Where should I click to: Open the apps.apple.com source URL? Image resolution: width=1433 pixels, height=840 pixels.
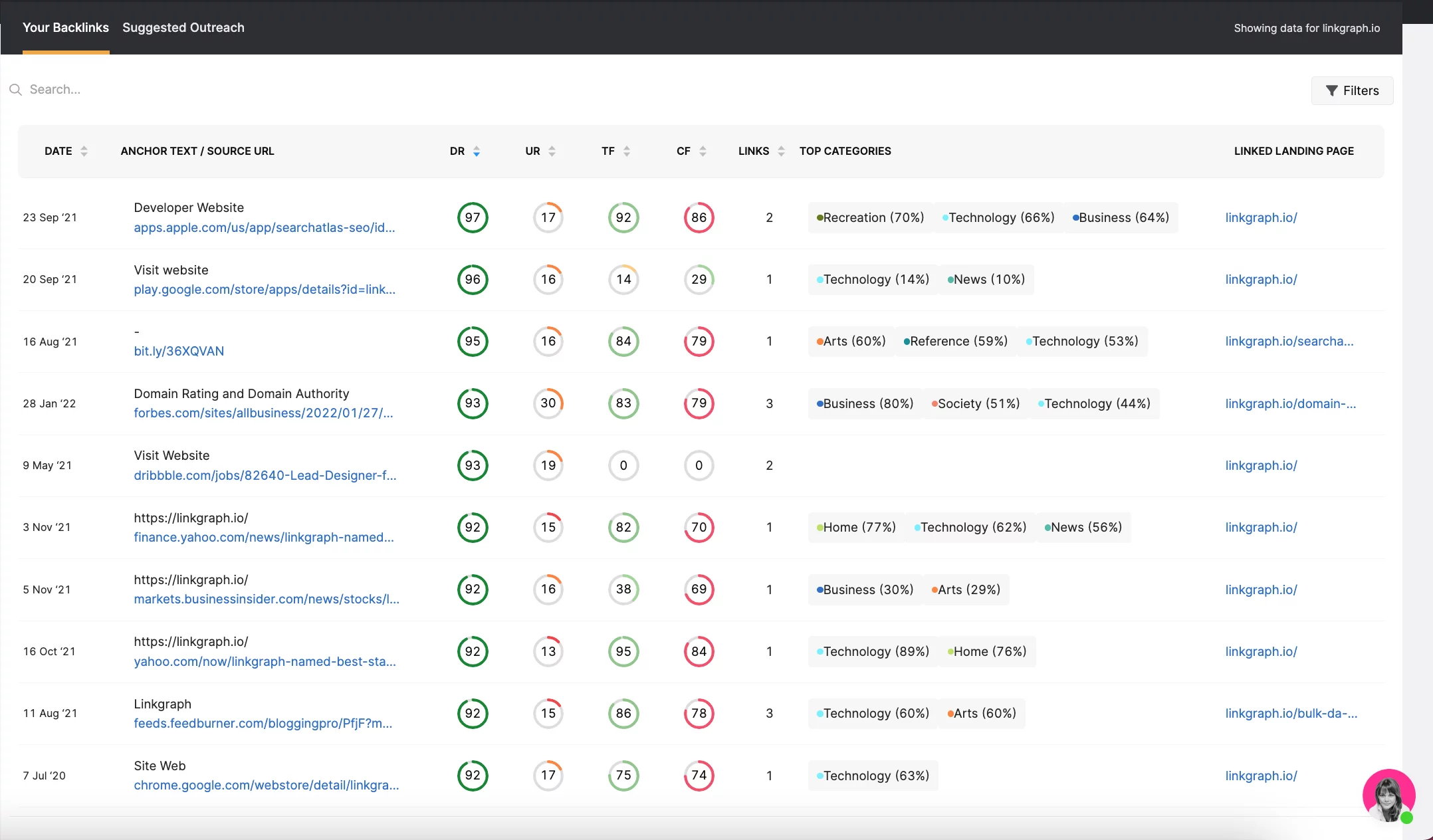point(264,227)
